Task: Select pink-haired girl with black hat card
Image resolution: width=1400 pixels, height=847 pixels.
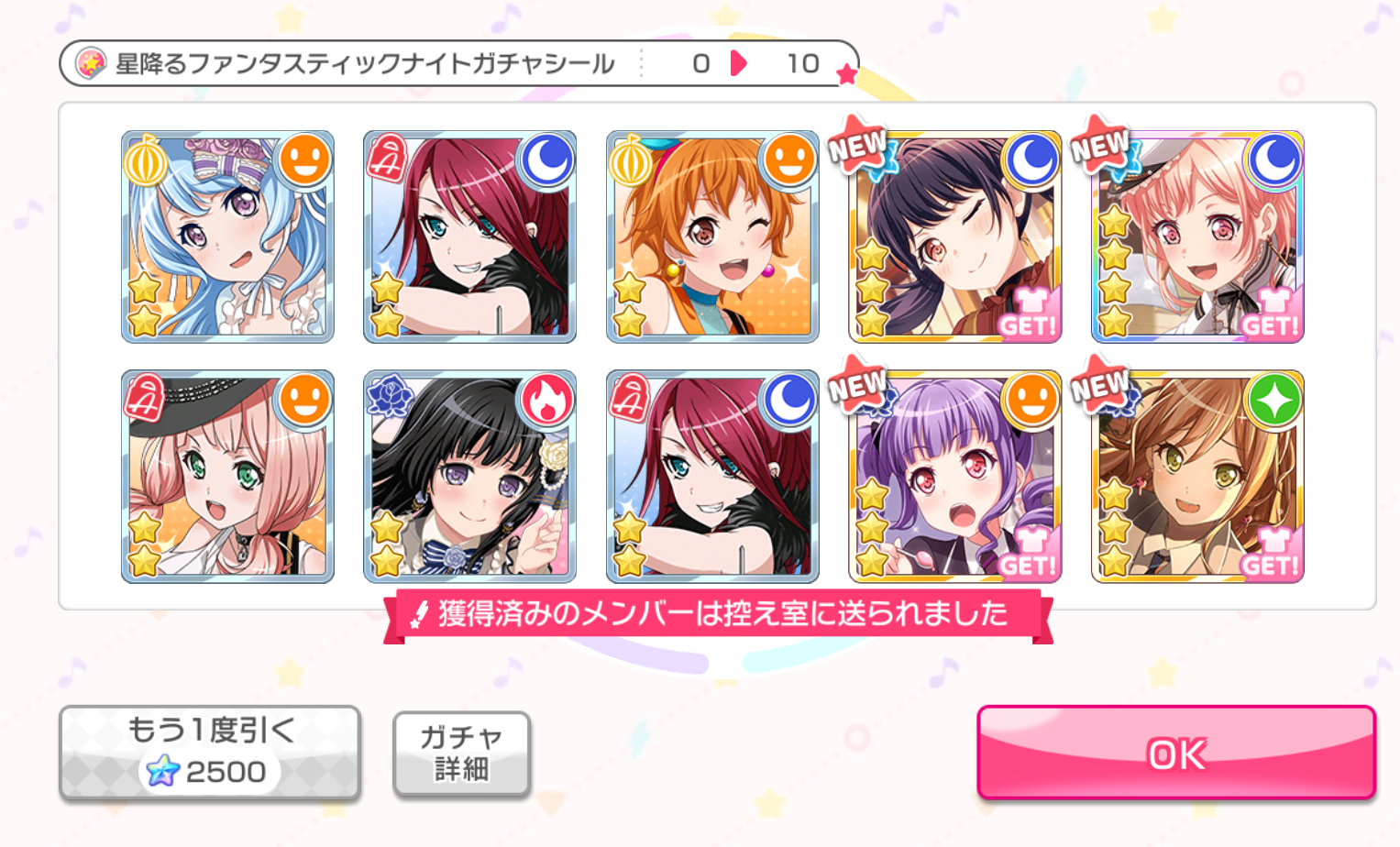Action: point(227,476)
